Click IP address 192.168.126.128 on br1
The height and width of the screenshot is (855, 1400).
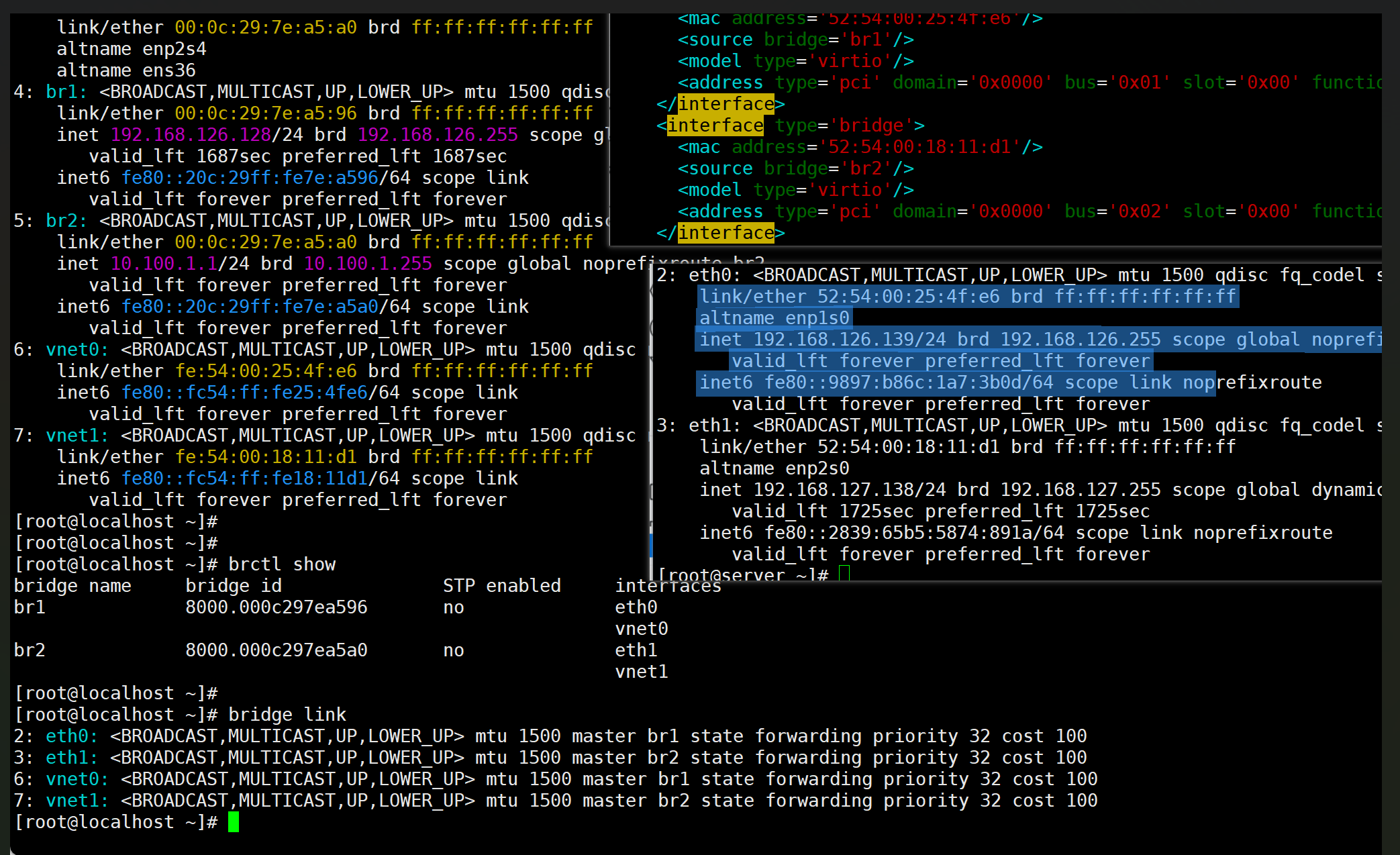[x=191, y=135]
